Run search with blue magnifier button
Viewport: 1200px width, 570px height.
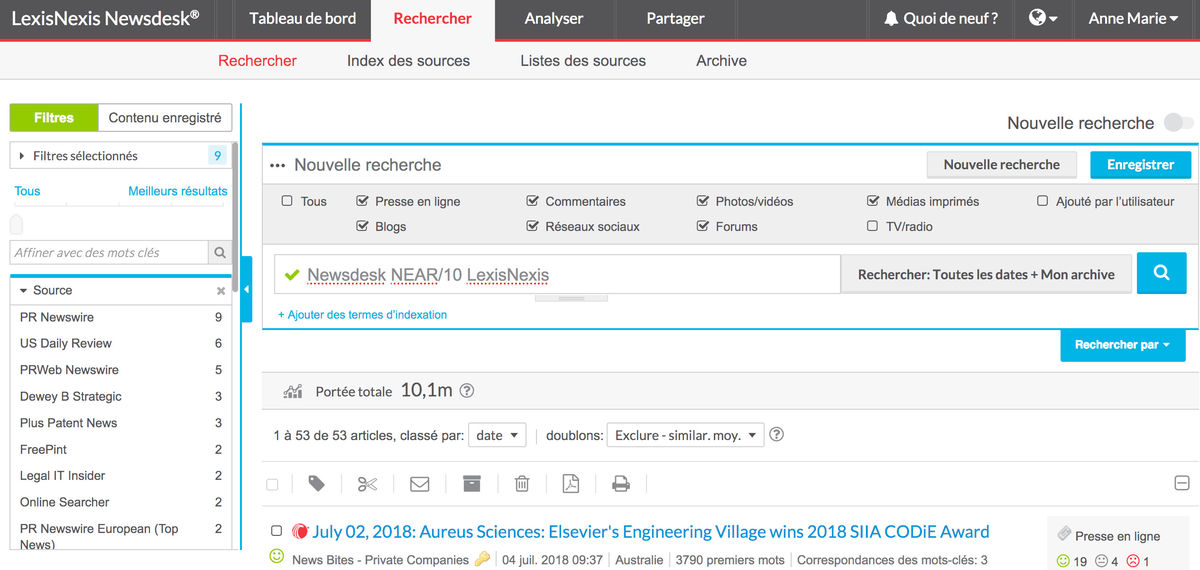pos(1161,273)
